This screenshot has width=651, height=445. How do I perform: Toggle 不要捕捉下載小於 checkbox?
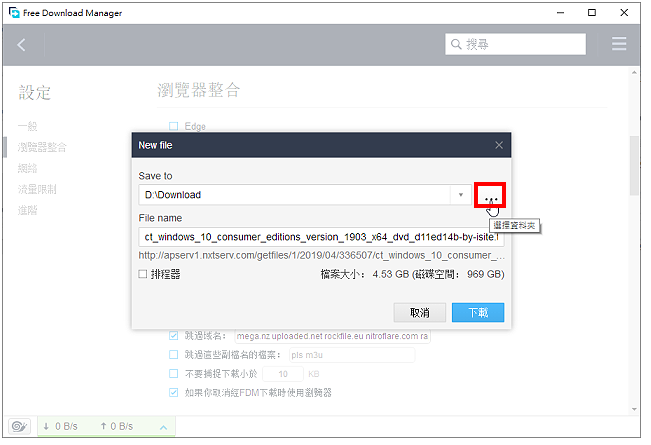pos(174,374)
